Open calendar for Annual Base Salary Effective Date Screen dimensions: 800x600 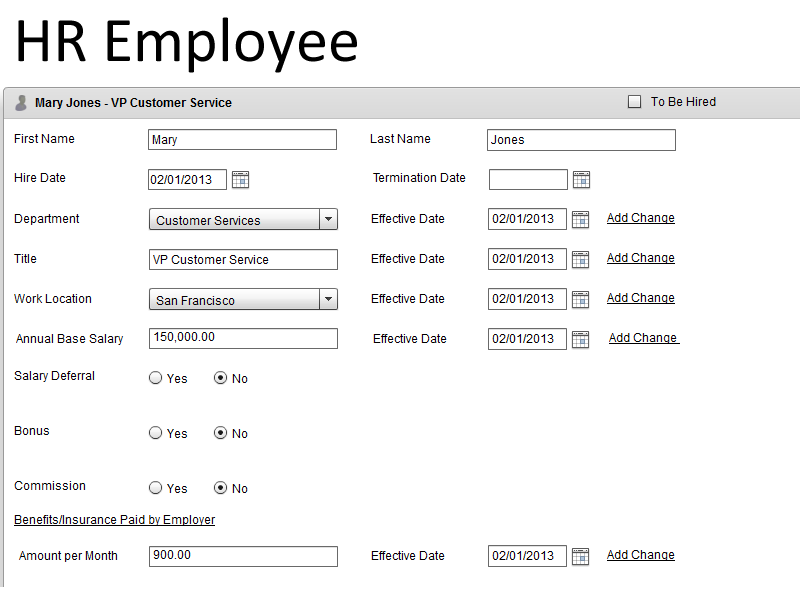point(580,340)
